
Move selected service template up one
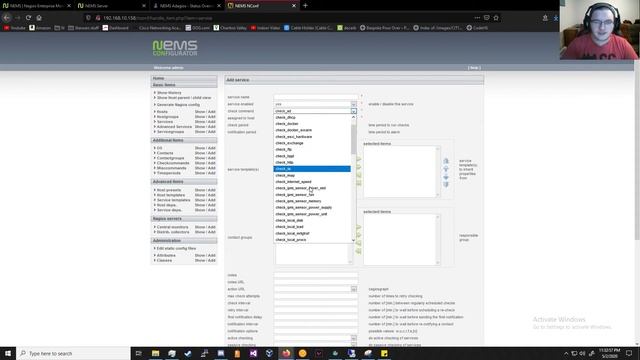(x=446, y=169)
